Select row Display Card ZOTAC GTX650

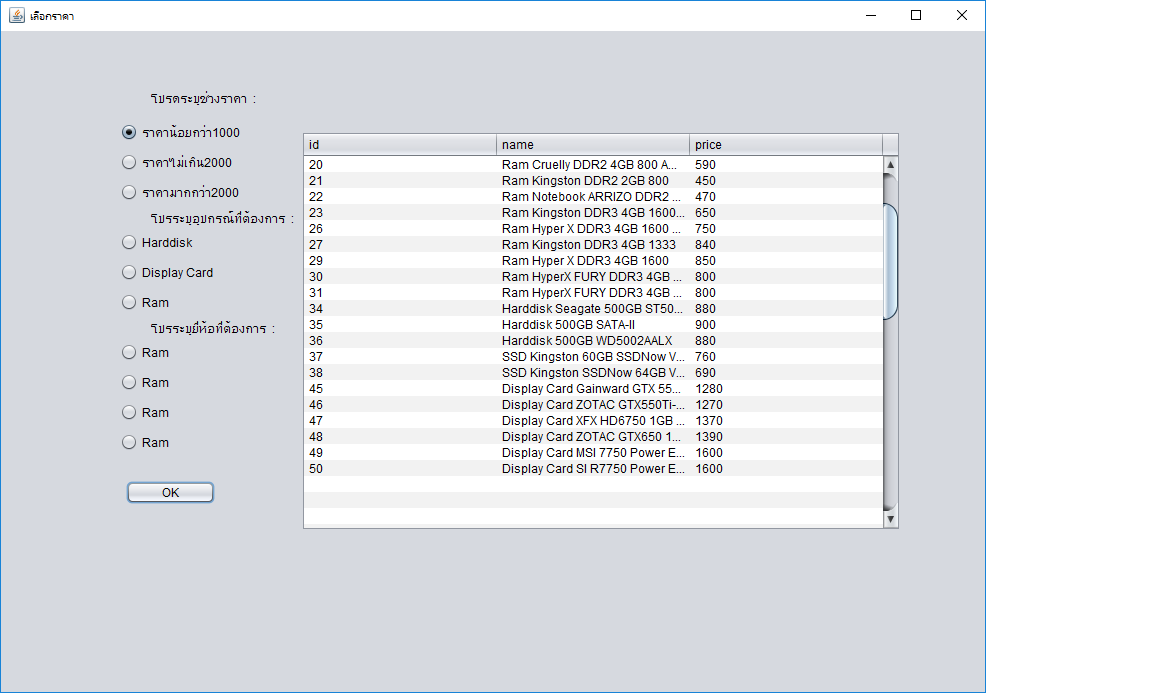[x=593, y=437]
